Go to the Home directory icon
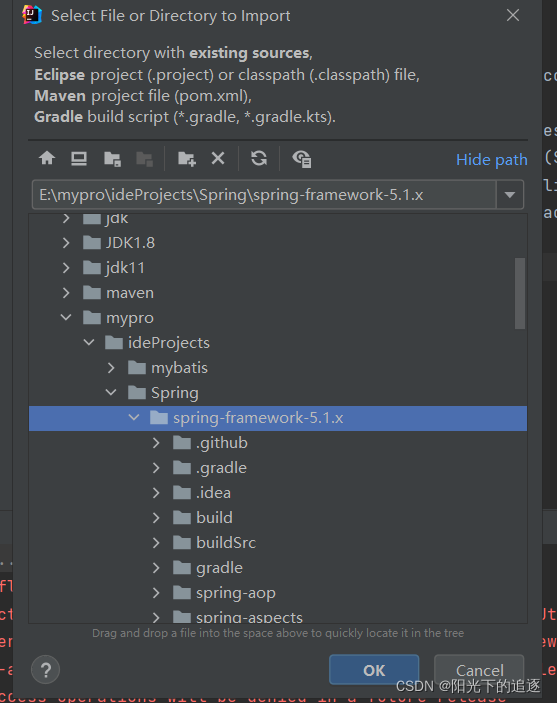This screenshot has width=557, height=703. [47, 158]
